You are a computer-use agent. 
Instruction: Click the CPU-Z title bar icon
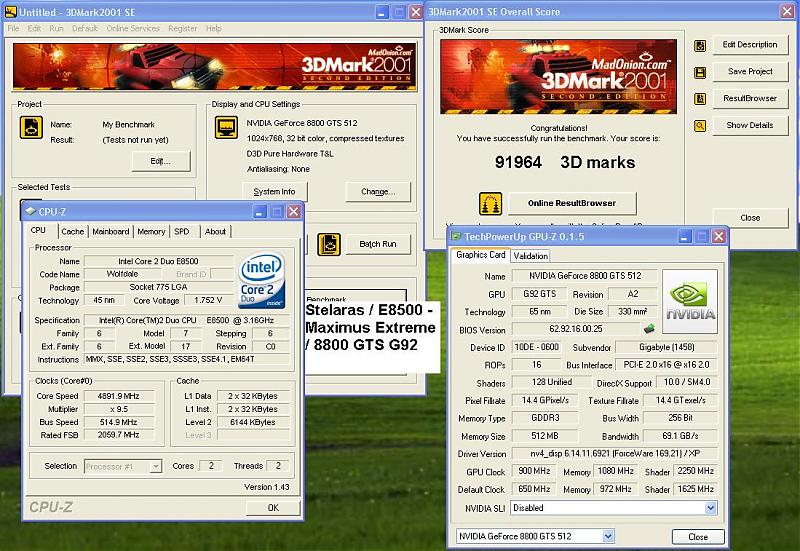tap(30, 211)
